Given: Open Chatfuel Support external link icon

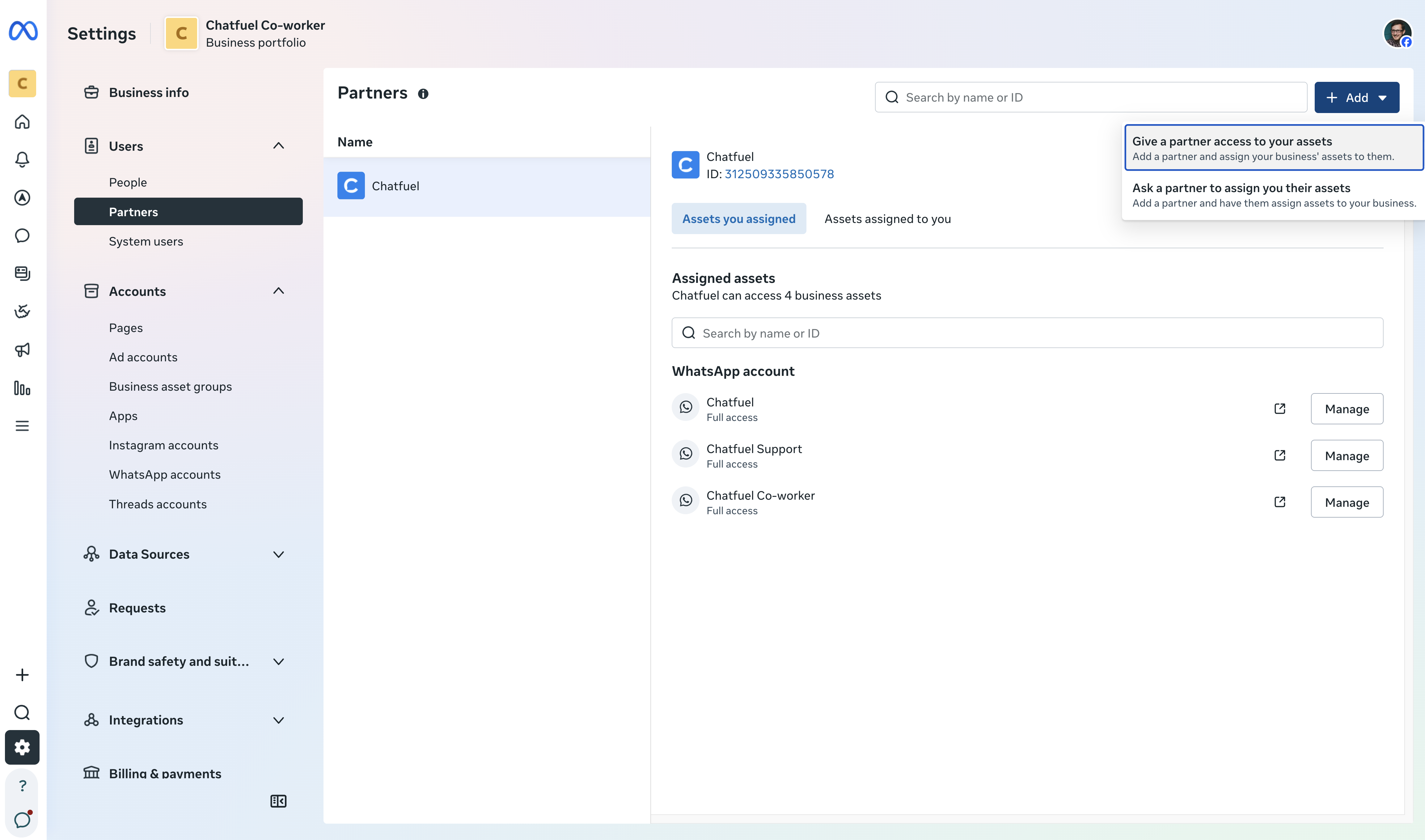Looking at the screenshot, I should (x=1279, y=455).
